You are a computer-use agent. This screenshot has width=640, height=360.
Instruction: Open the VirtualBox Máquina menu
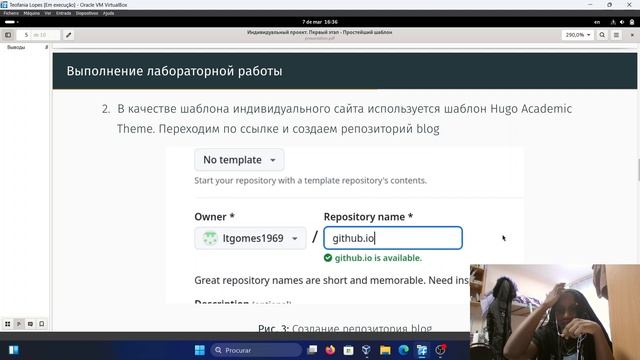(31, 13)
